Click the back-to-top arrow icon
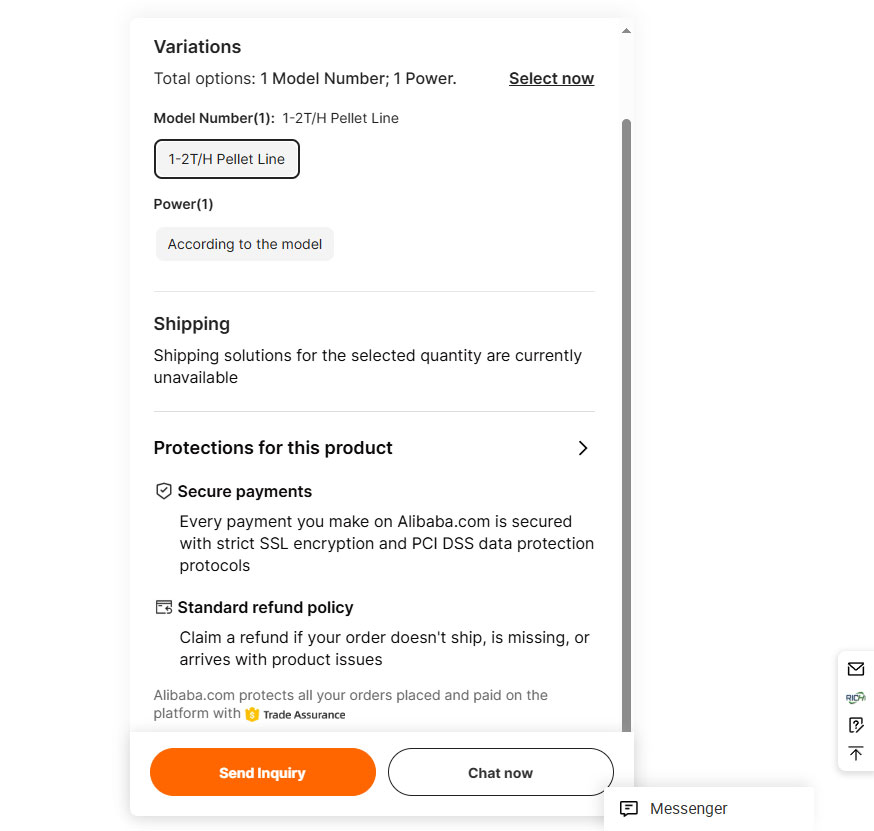The width and height of the screenshot is (874, 831). coord(855,753)
